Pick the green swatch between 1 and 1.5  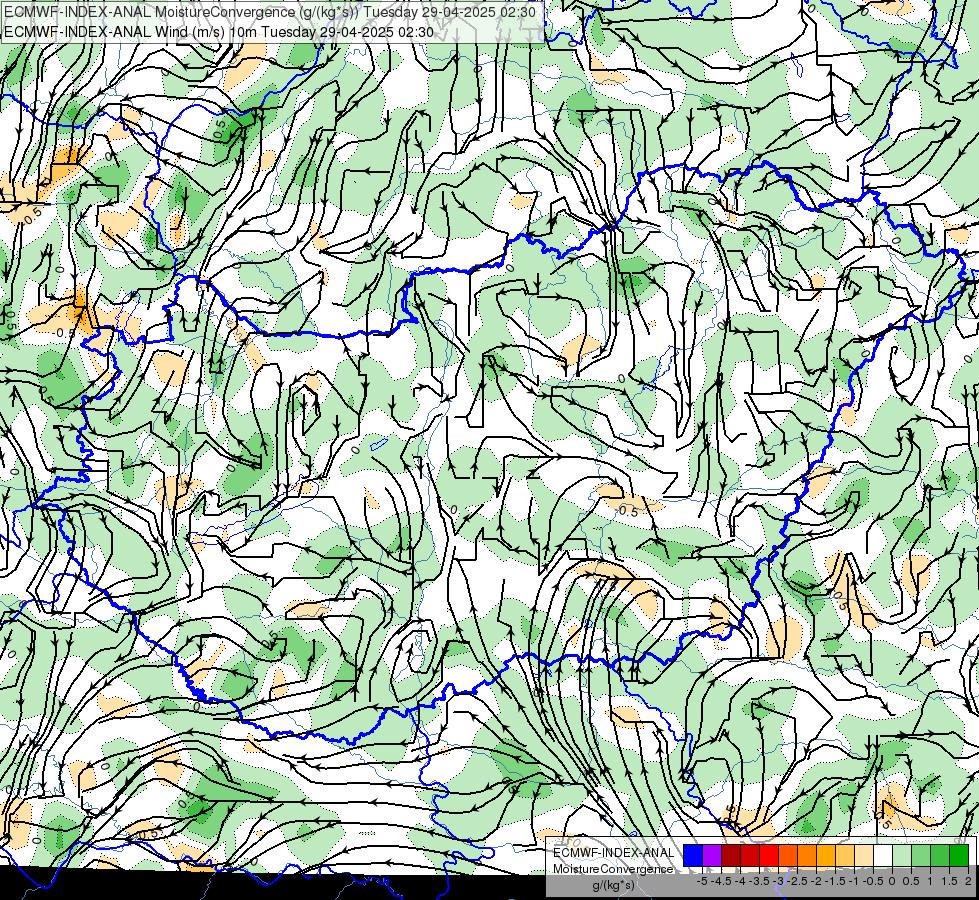(x=940, y=855)
